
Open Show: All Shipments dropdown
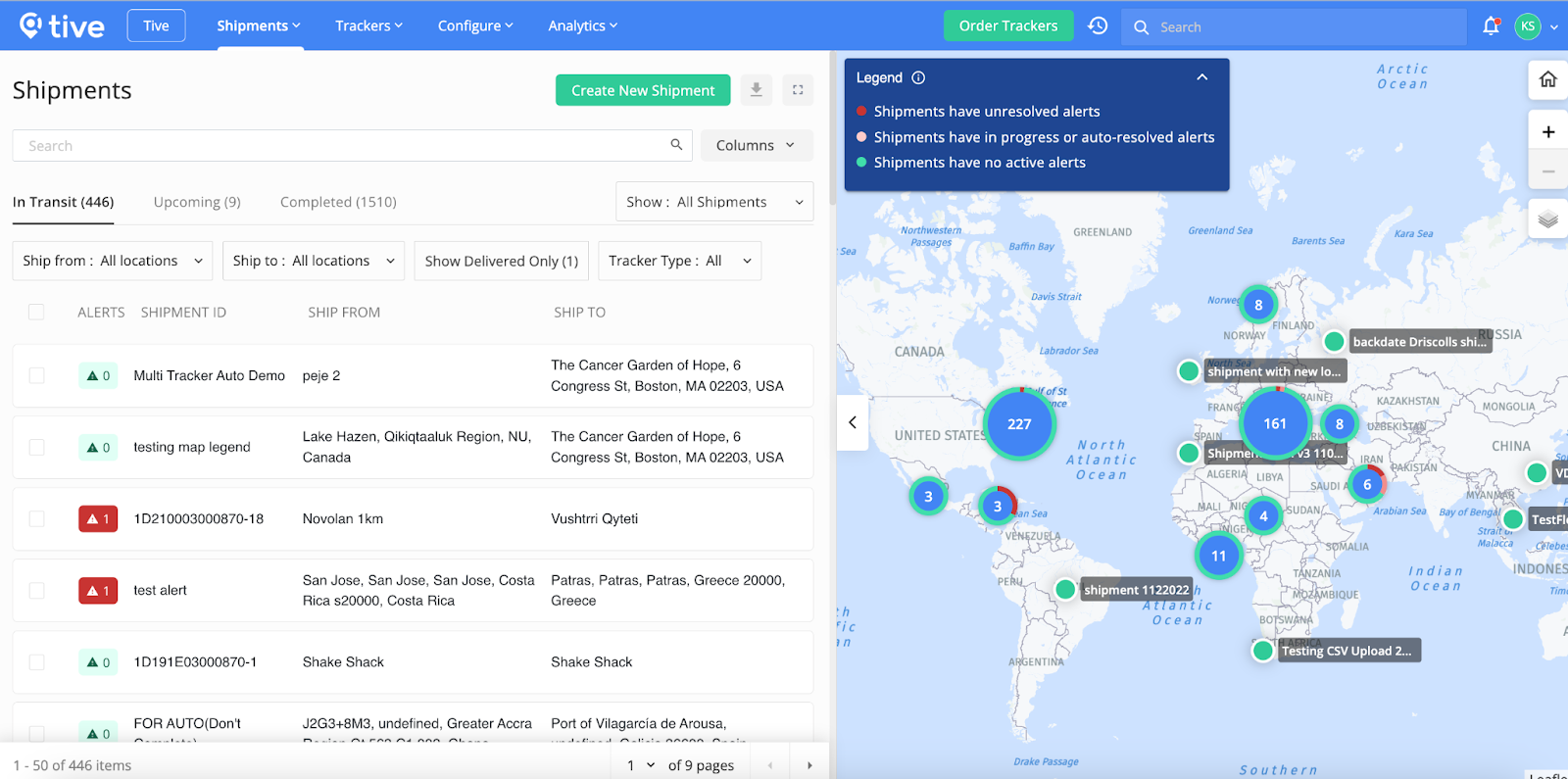(x=714, y=202)
